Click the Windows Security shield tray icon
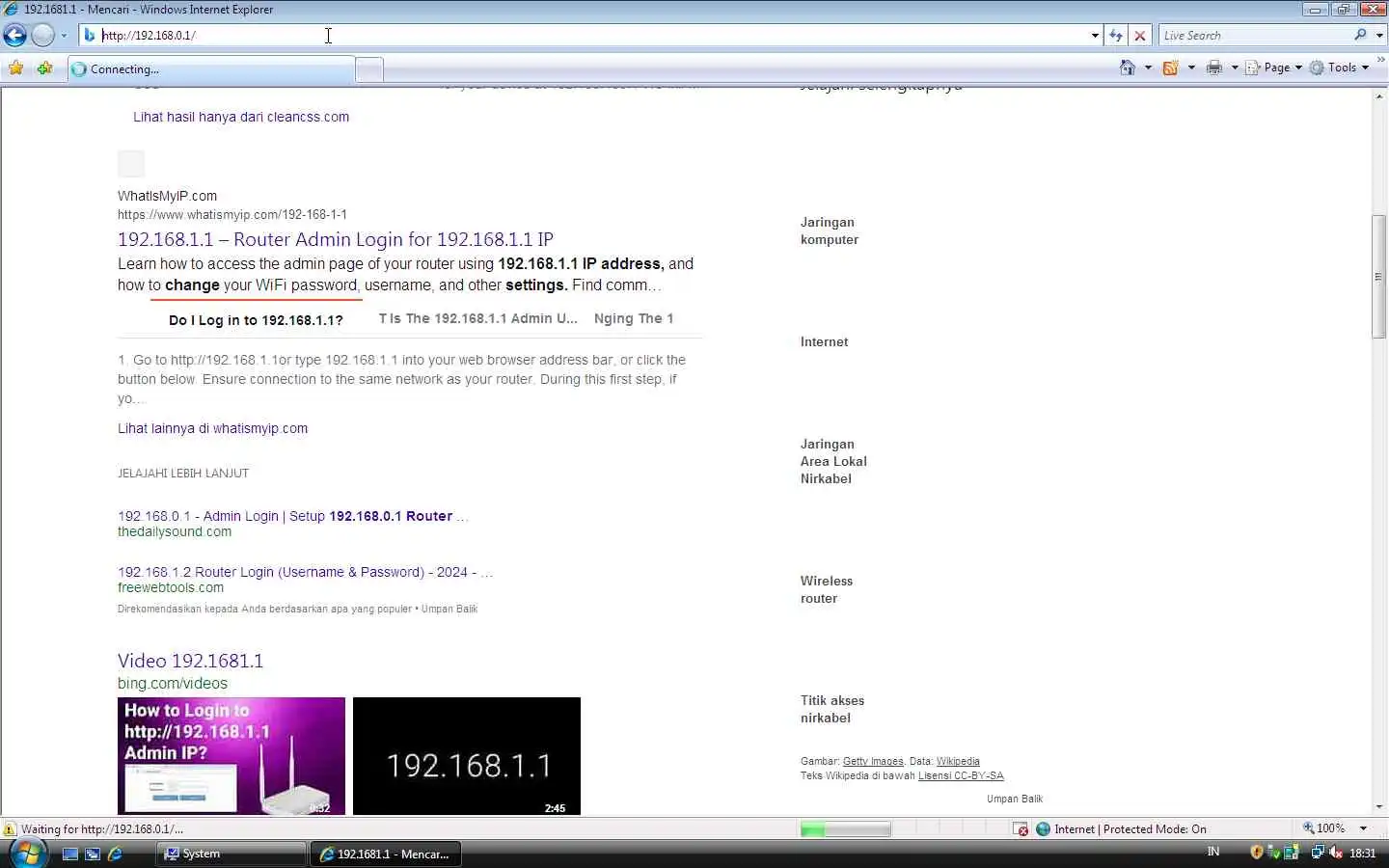Image resolution: width=1389 pixels, height=868 pixels. pos(1257,853)
